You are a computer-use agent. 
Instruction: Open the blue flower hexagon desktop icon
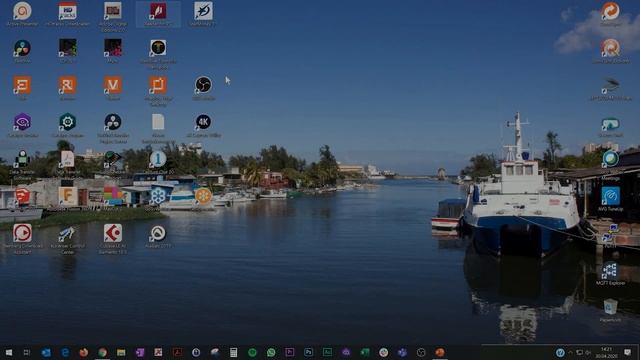click(x=158, y=197)
